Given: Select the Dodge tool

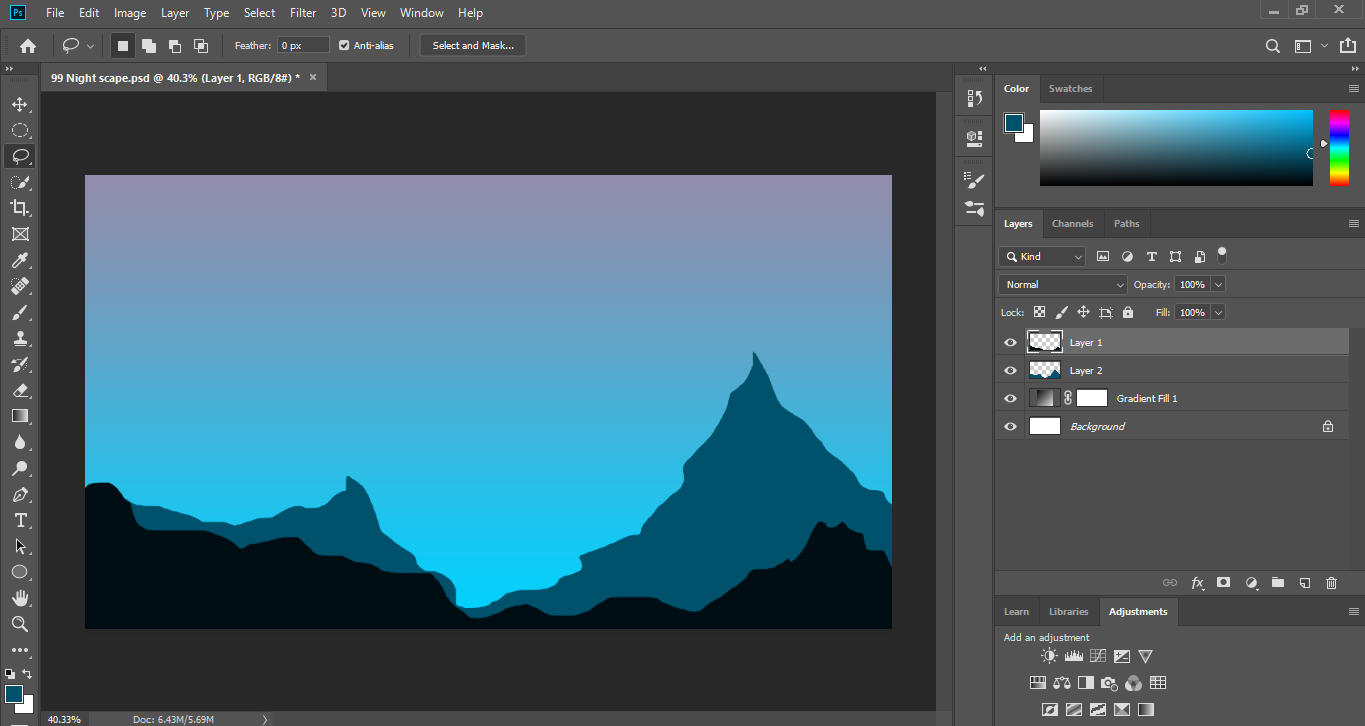Looking at the screenshot, I should (19, 468).
